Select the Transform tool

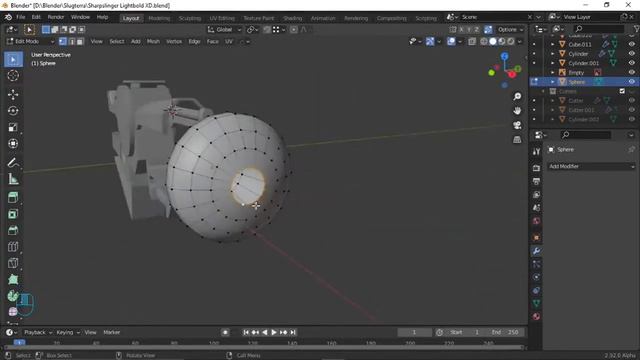(x=13, y=143)
